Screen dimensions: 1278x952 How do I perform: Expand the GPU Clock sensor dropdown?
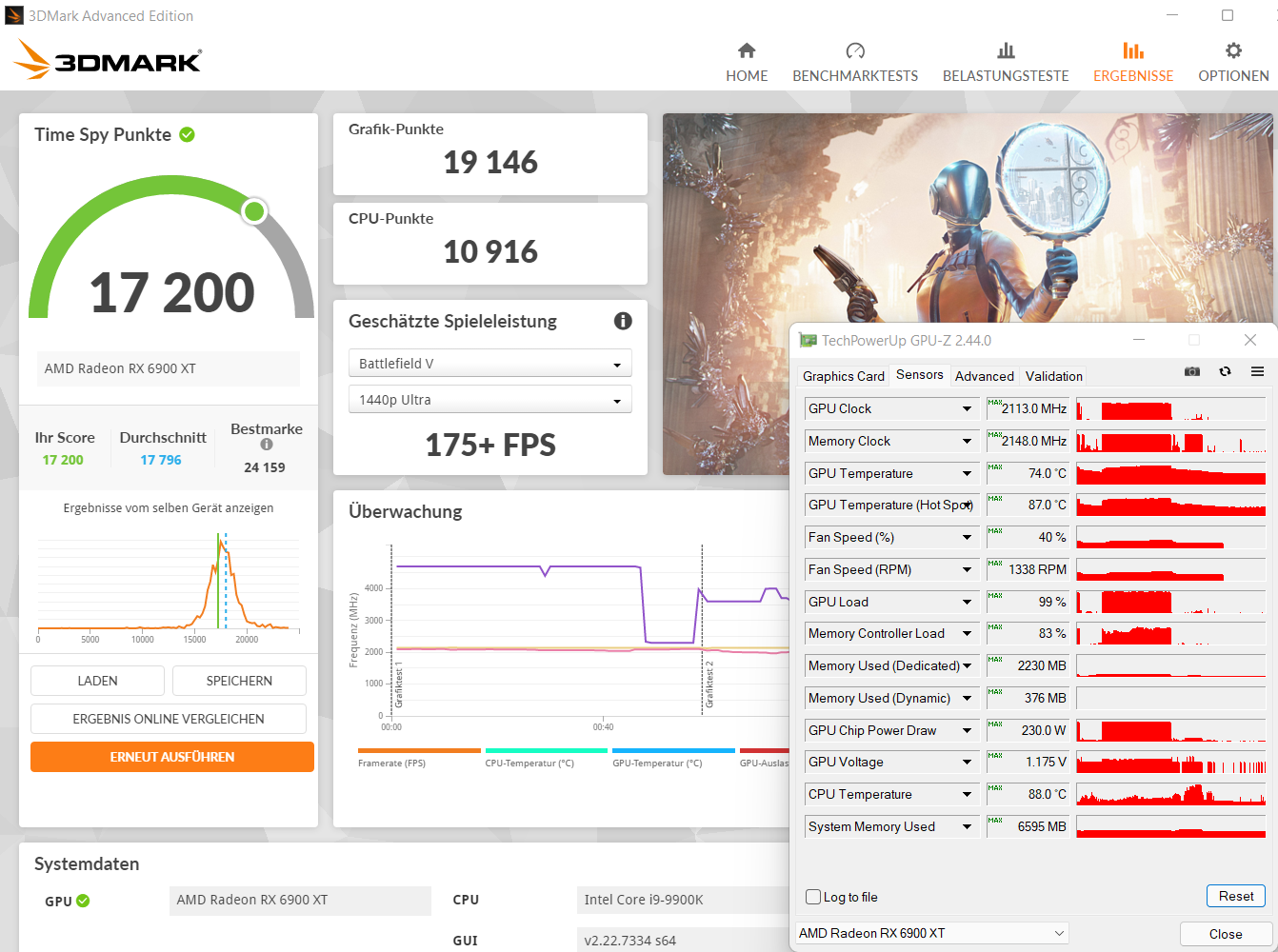point(967,408)
